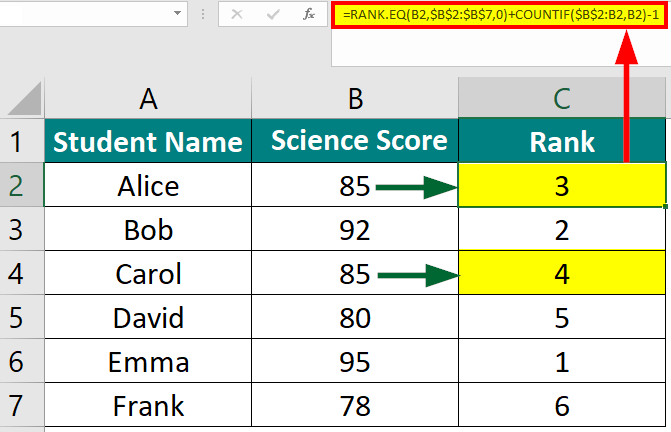Click David's science score 80
The height and width of the screenshot is (432, 671).
point(355,317)
